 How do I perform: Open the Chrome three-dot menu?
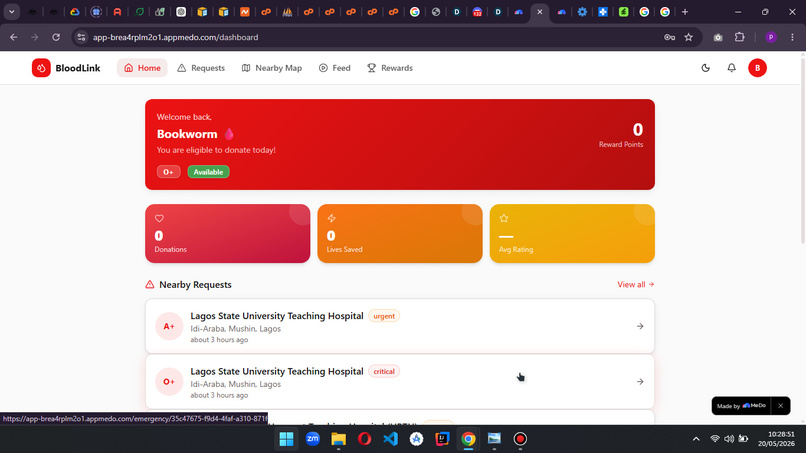[792, 37]
